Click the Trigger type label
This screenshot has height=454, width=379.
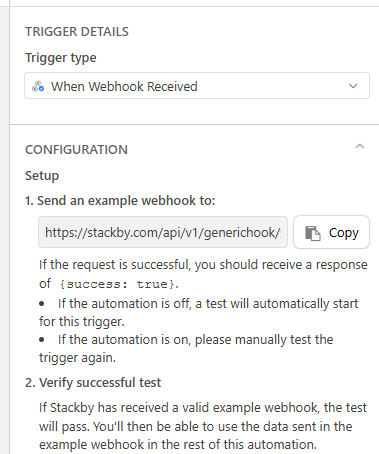pos(61,58)
